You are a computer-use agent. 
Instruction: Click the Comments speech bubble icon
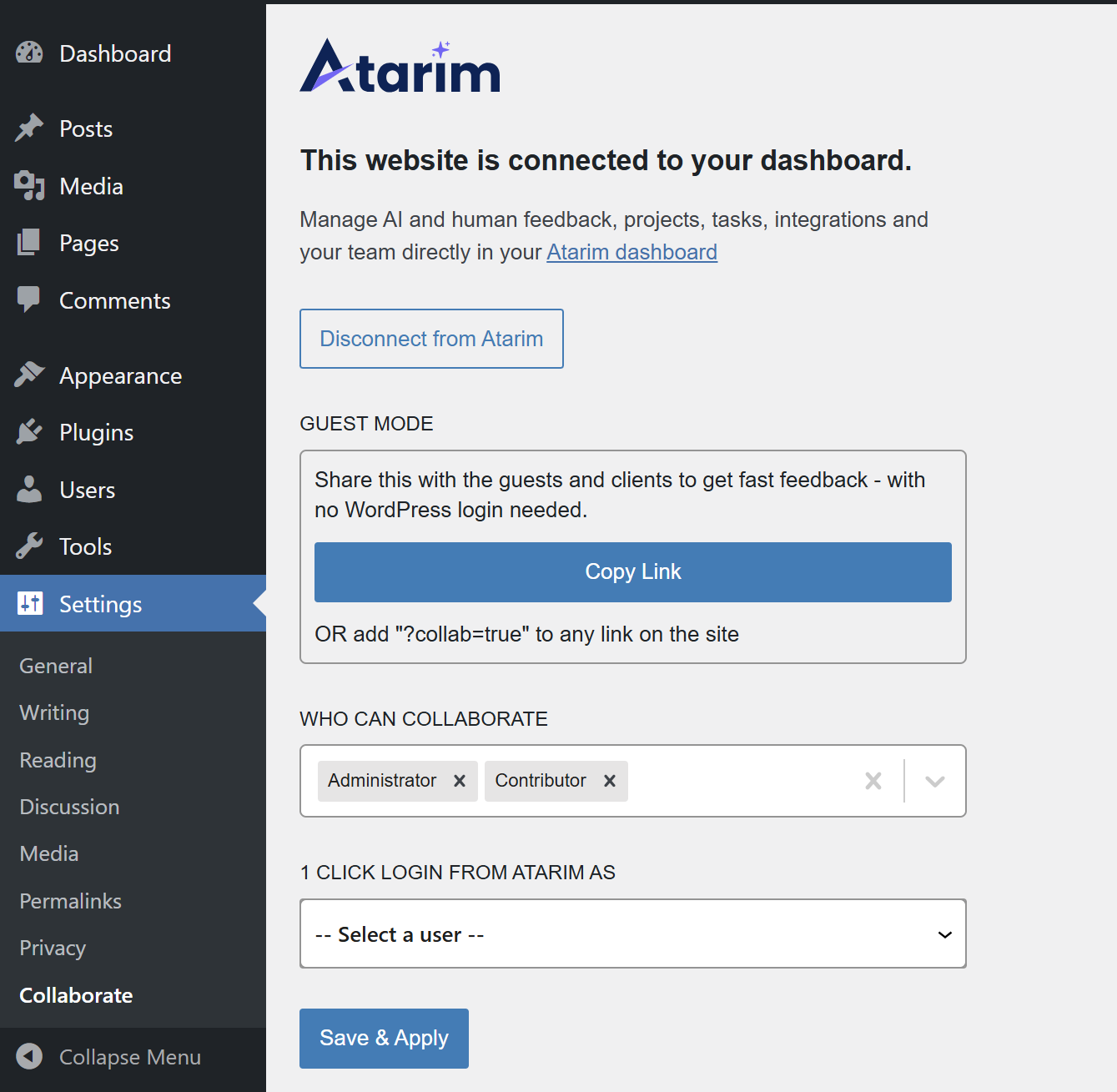[x=29, y=300]
